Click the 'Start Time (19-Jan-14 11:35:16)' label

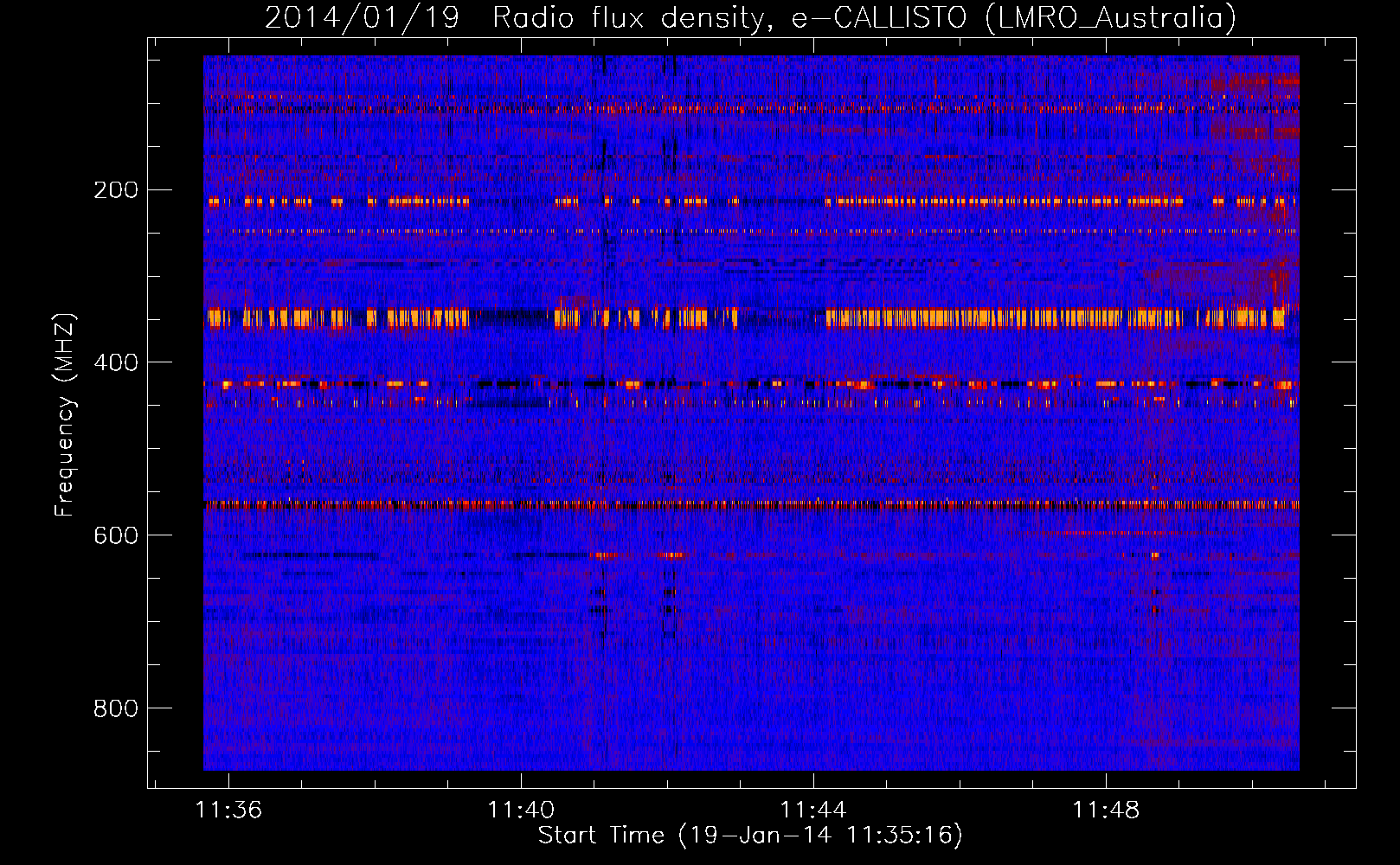point(750,836)
